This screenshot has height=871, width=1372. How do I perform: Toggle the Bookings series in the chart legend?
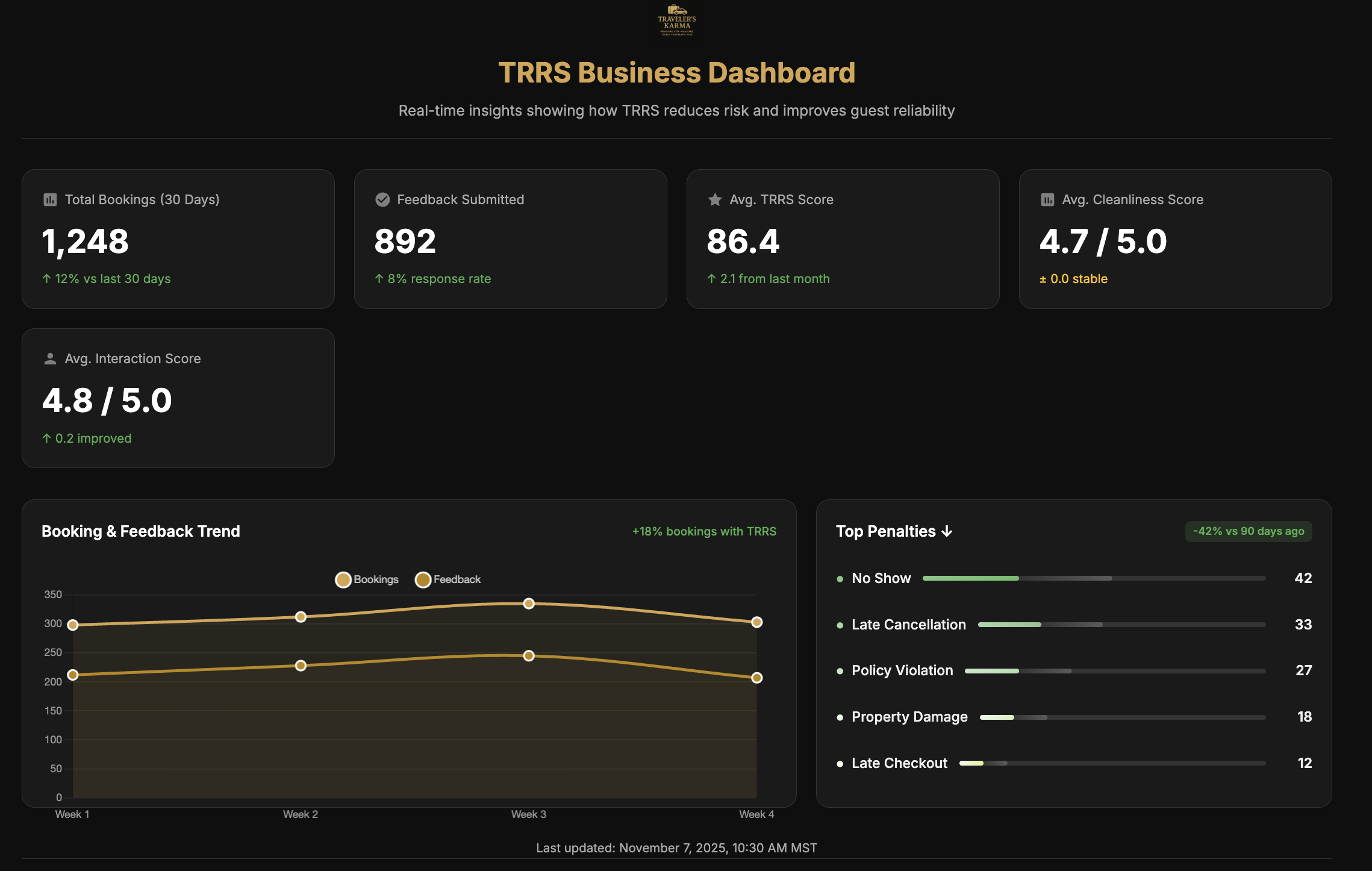click(x=366, y=579)
